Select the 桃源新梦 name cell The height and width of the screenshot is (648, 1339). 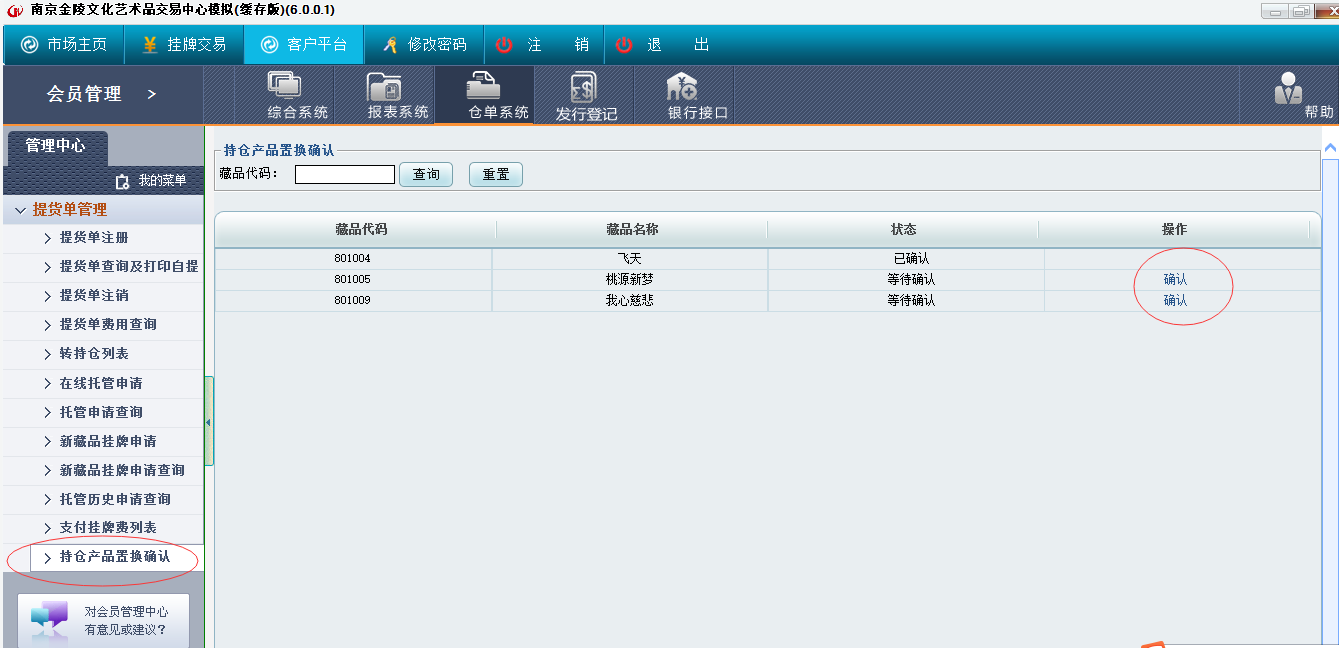[630, 280]
